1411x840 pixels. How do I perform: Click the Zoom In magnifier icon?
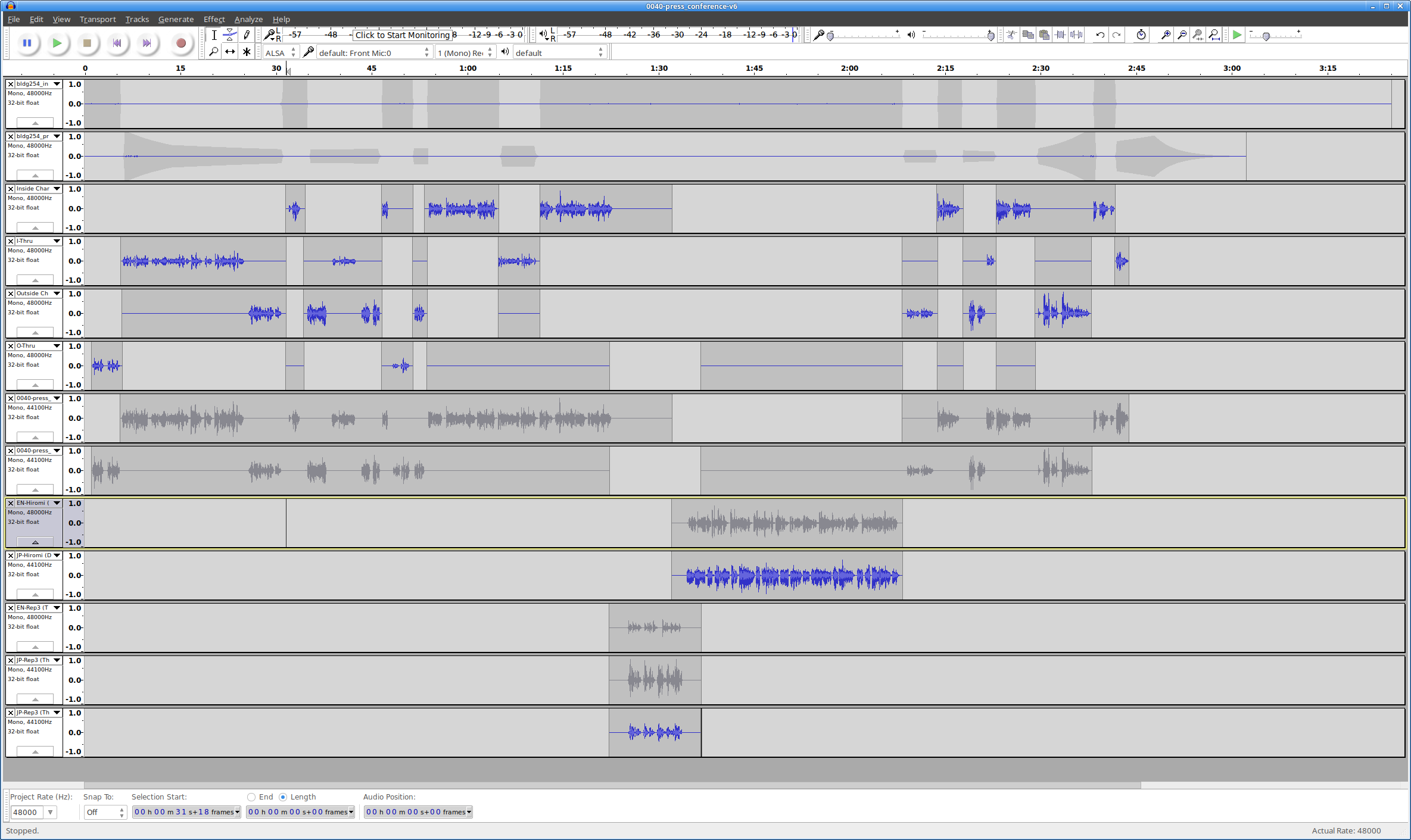click(x=1166, y=35)
